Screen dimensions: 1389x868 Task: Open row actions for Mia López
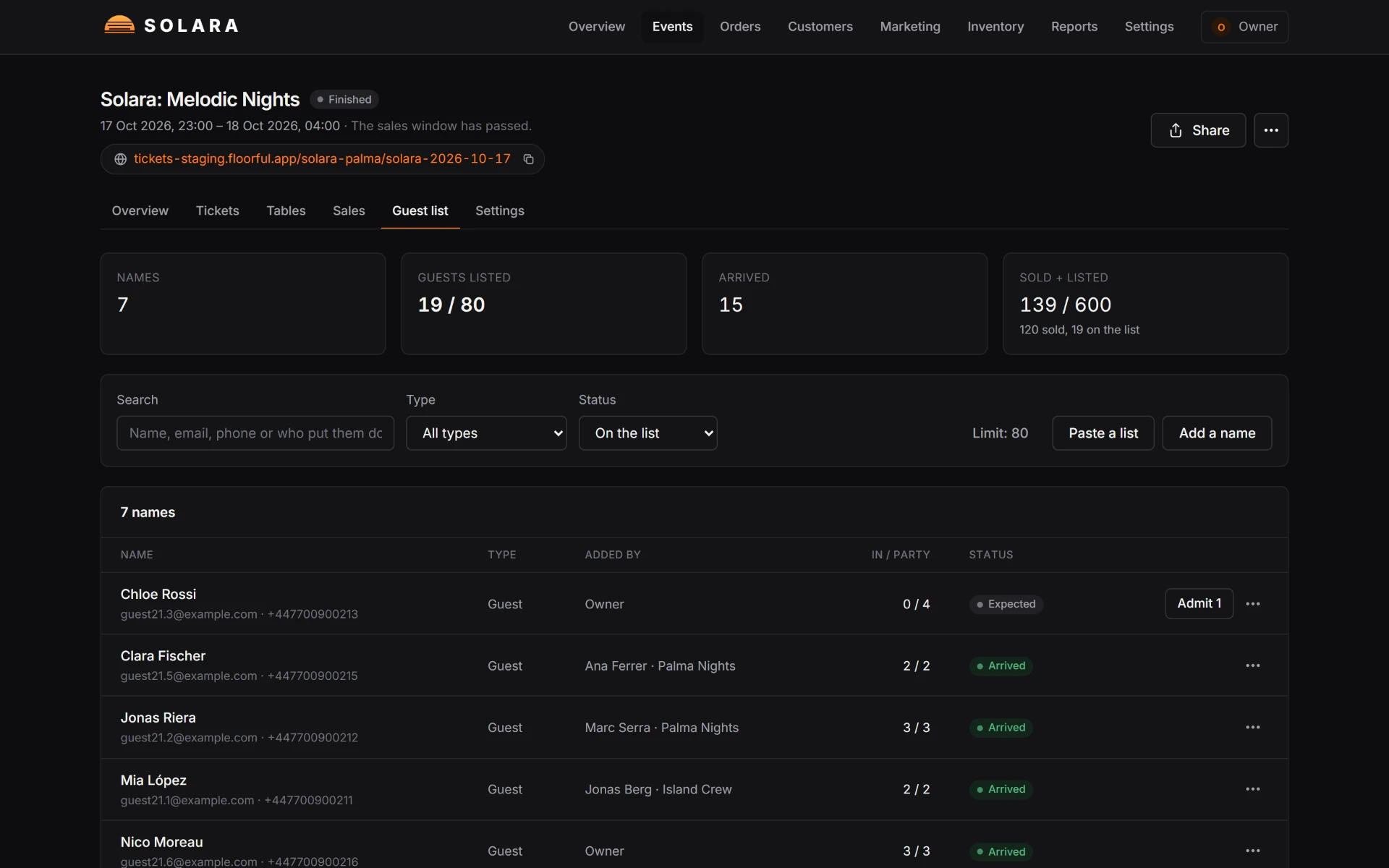click(x=1253, y=789)
